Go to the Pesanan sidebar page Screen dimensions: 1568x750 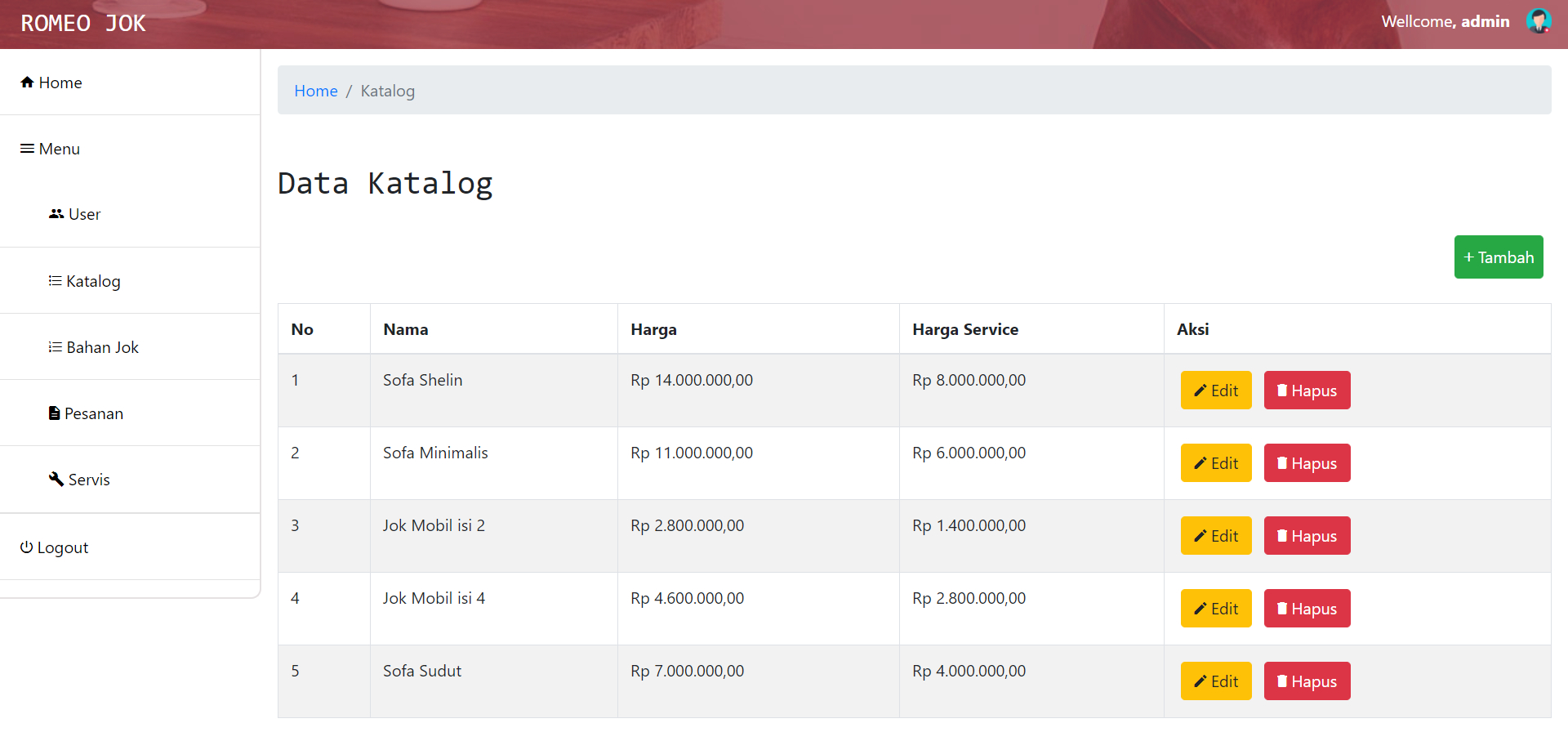(93, 413)
